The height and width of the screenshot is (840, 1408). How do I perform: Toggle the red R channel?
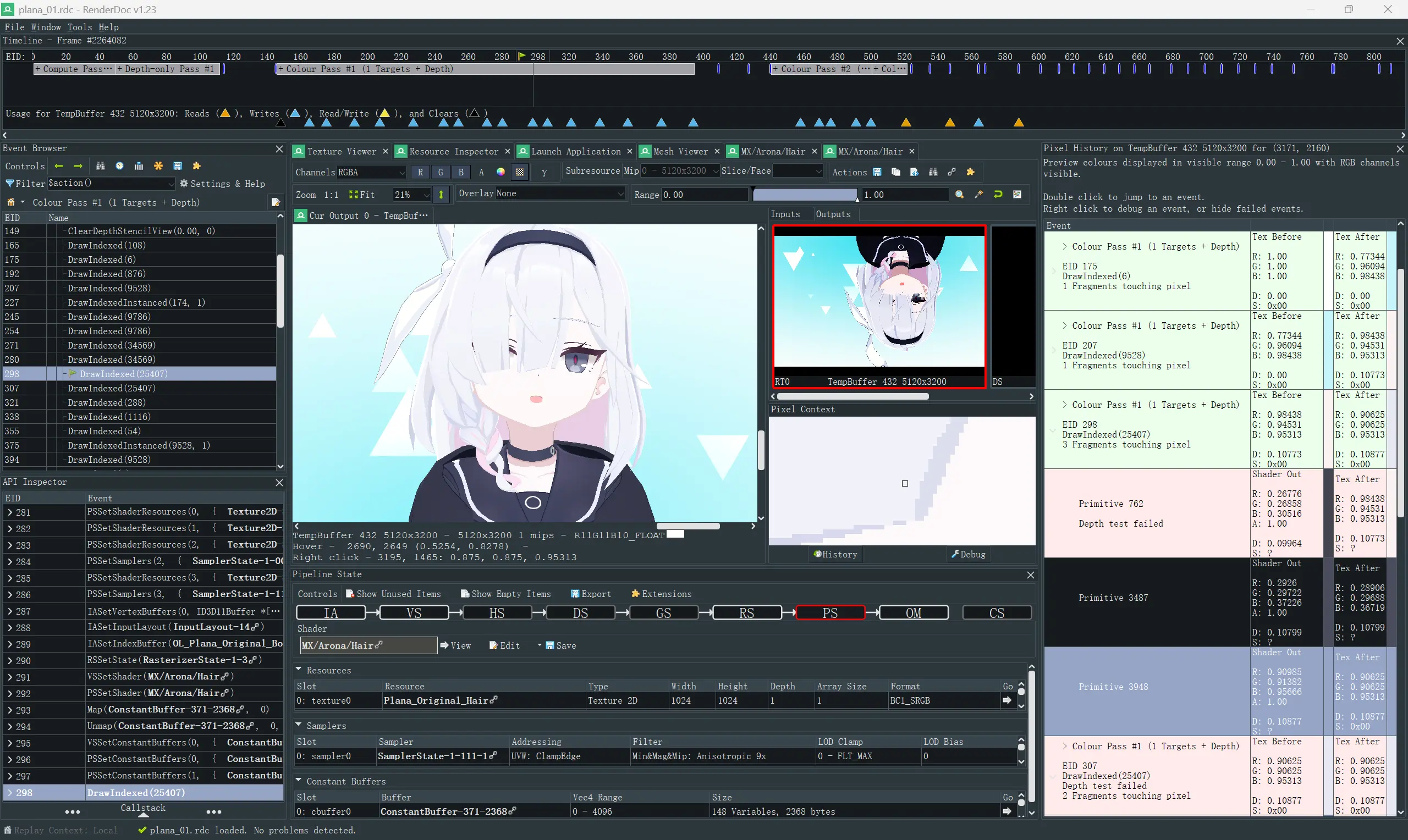click(420, 172)
